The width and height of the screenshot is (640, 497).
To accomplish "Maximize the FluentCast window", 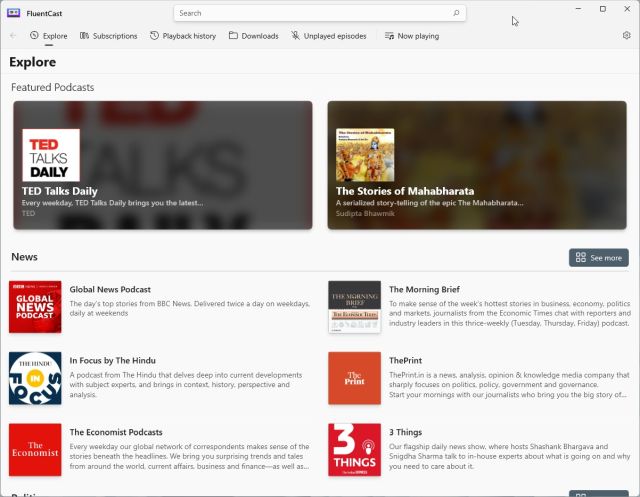I will [603, 9].
